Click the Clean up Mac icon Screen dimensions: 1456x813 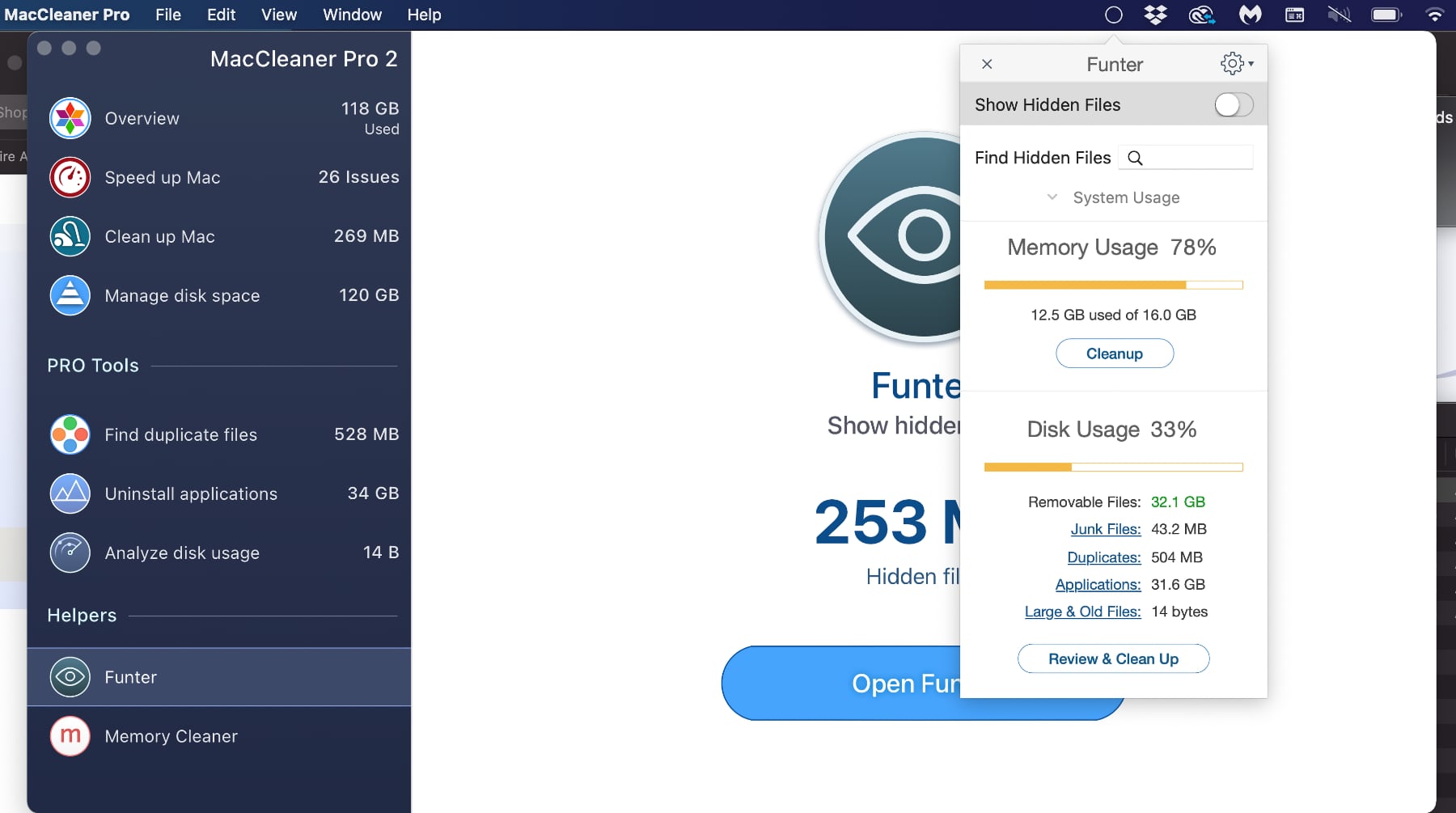(x=70, y=236)
